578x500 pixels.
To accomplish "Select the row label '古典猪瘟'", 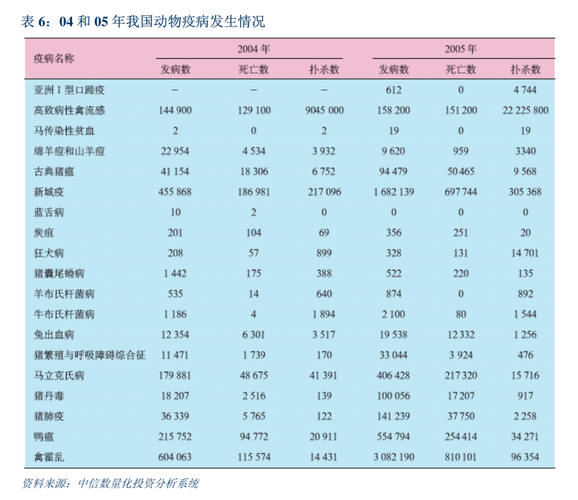I will pos(54,171).
